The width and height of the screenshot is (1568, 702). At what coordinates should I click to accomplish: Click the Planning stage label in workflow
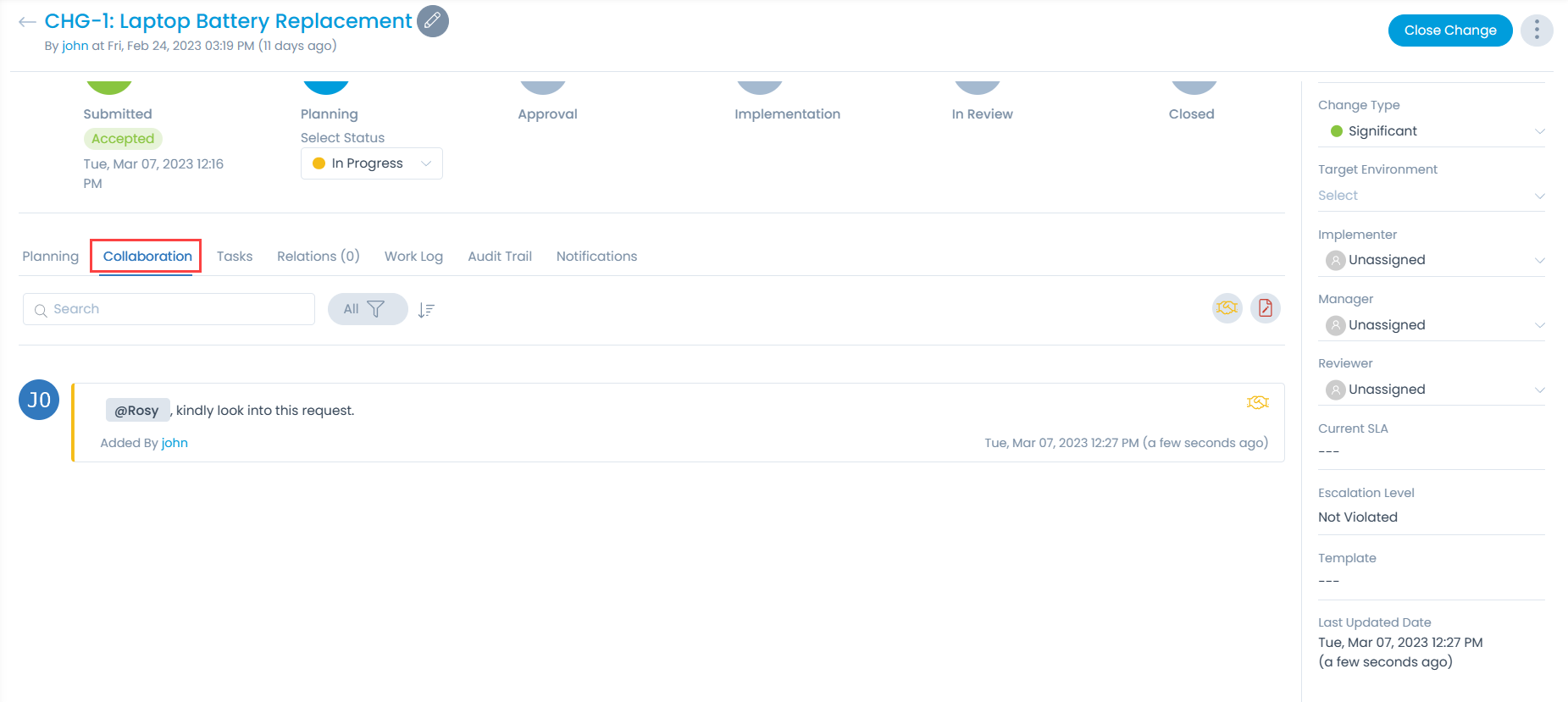(330, 114)
